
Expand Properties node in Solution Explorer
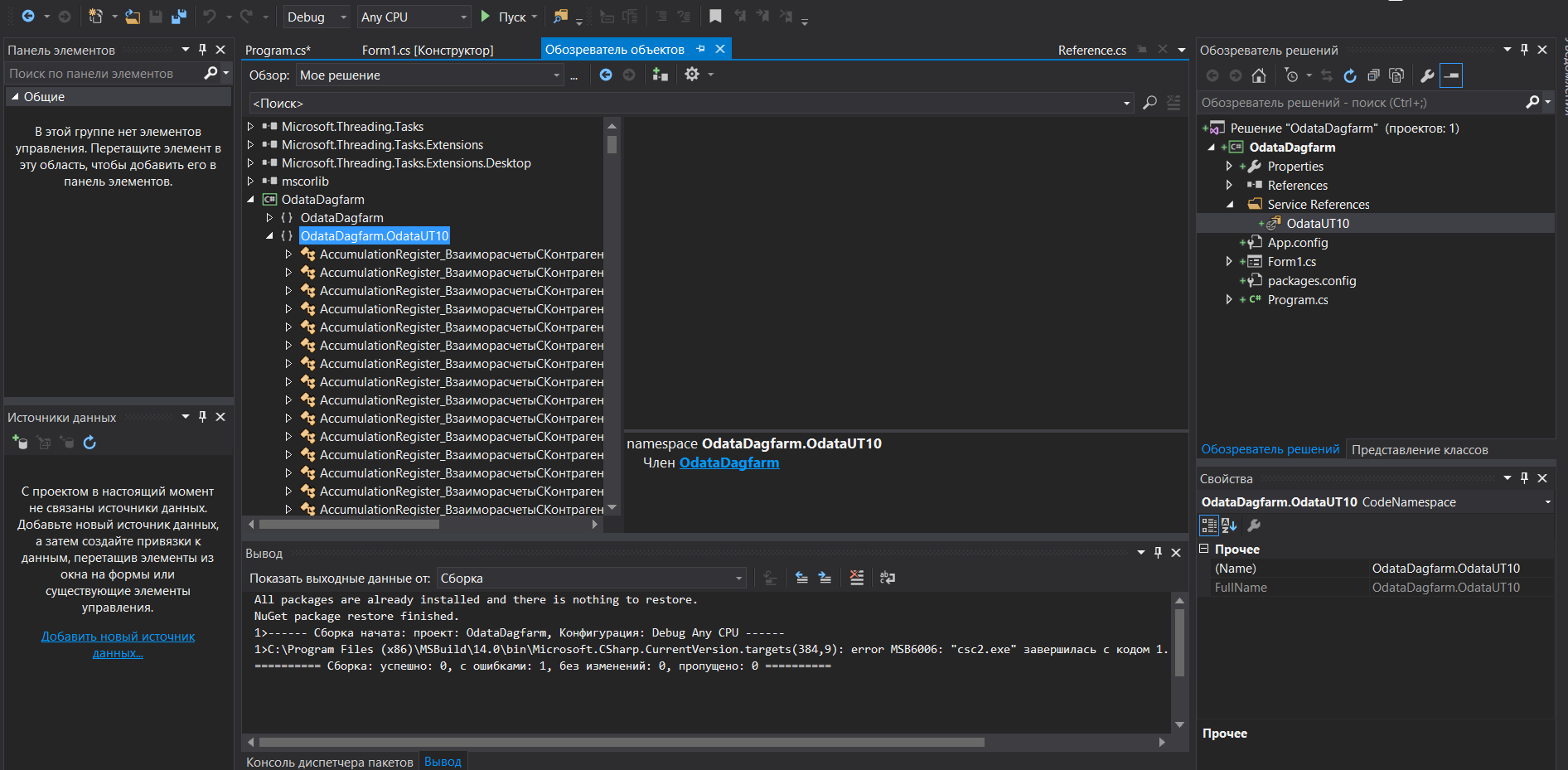click(x=1229, y=167)
